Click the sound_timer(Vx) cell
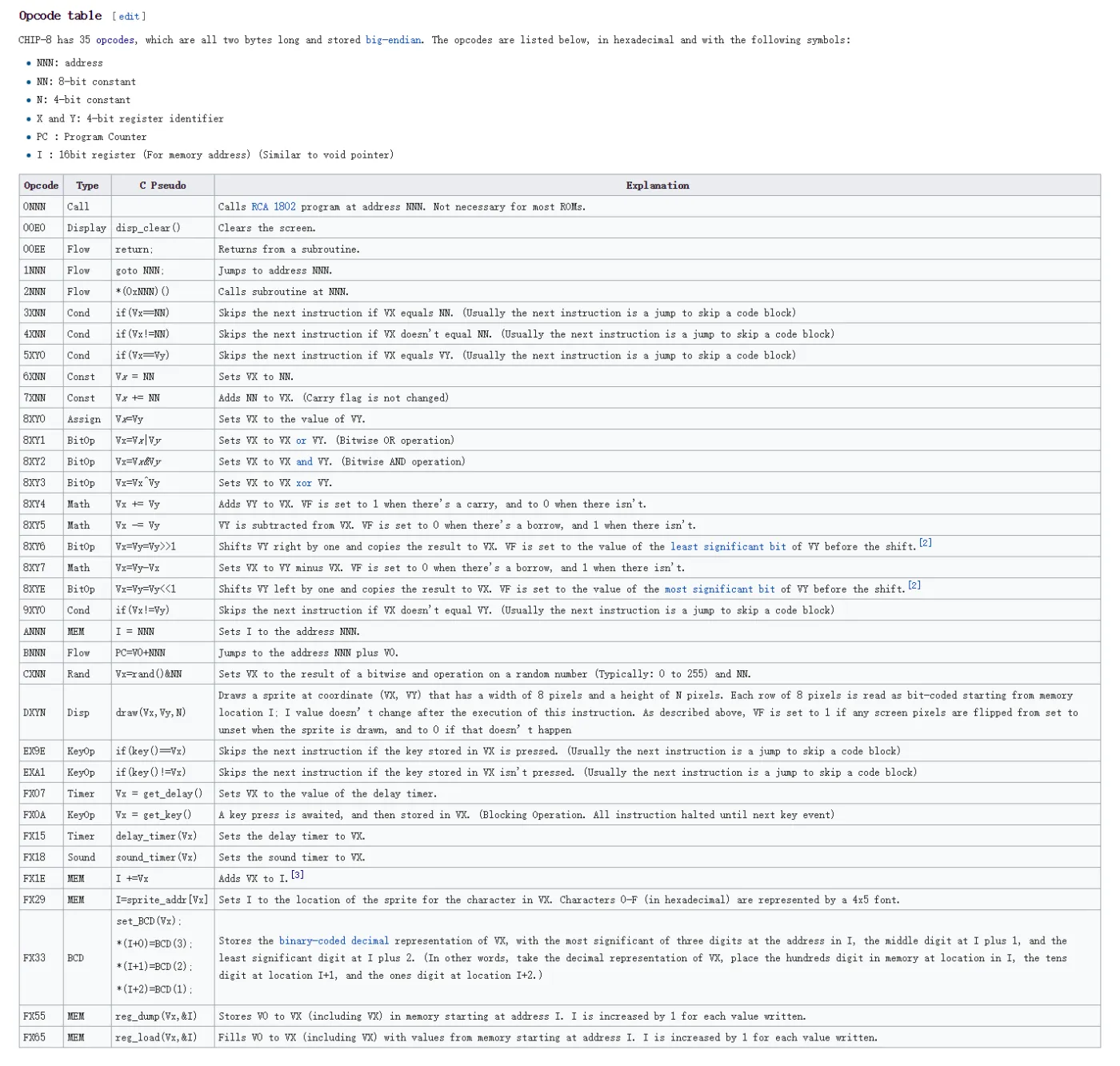 (x=162, y=857)
